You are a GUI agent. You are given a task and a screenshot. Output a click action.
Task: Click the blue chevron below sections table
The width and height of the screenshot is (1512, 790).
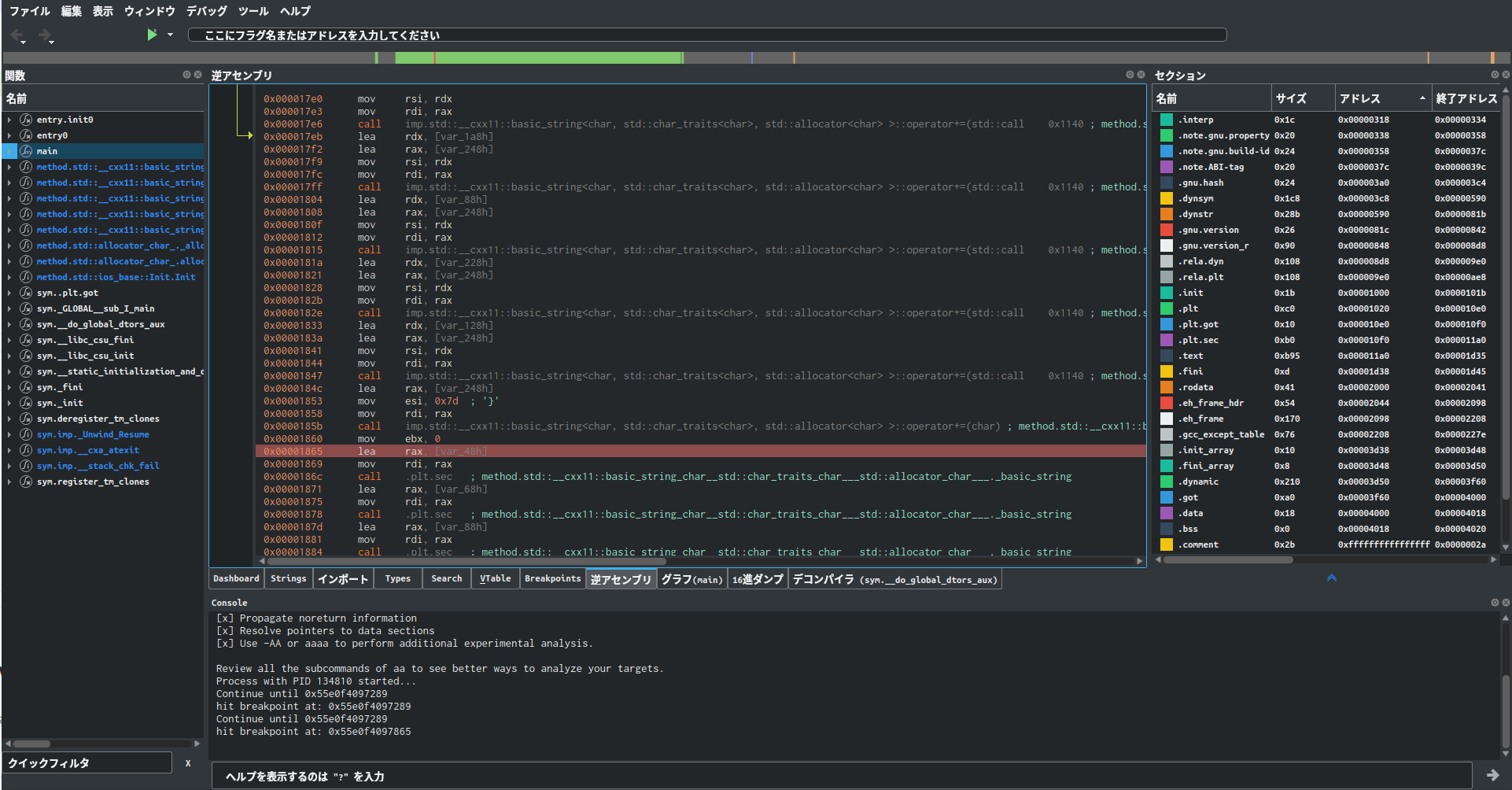(x=1332, y=578)
